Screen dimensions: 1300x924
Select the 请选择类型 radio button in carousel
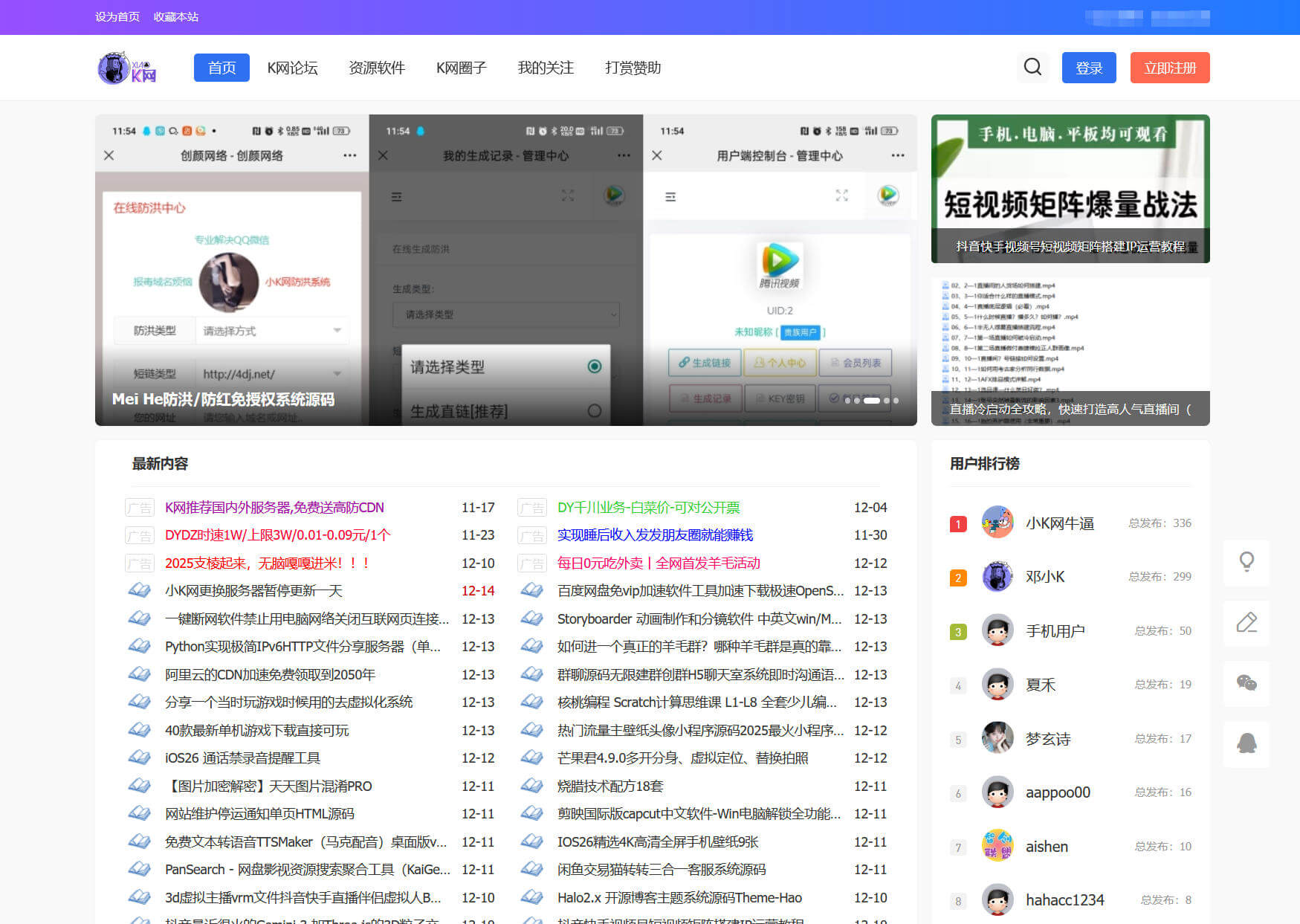[593, 366]
